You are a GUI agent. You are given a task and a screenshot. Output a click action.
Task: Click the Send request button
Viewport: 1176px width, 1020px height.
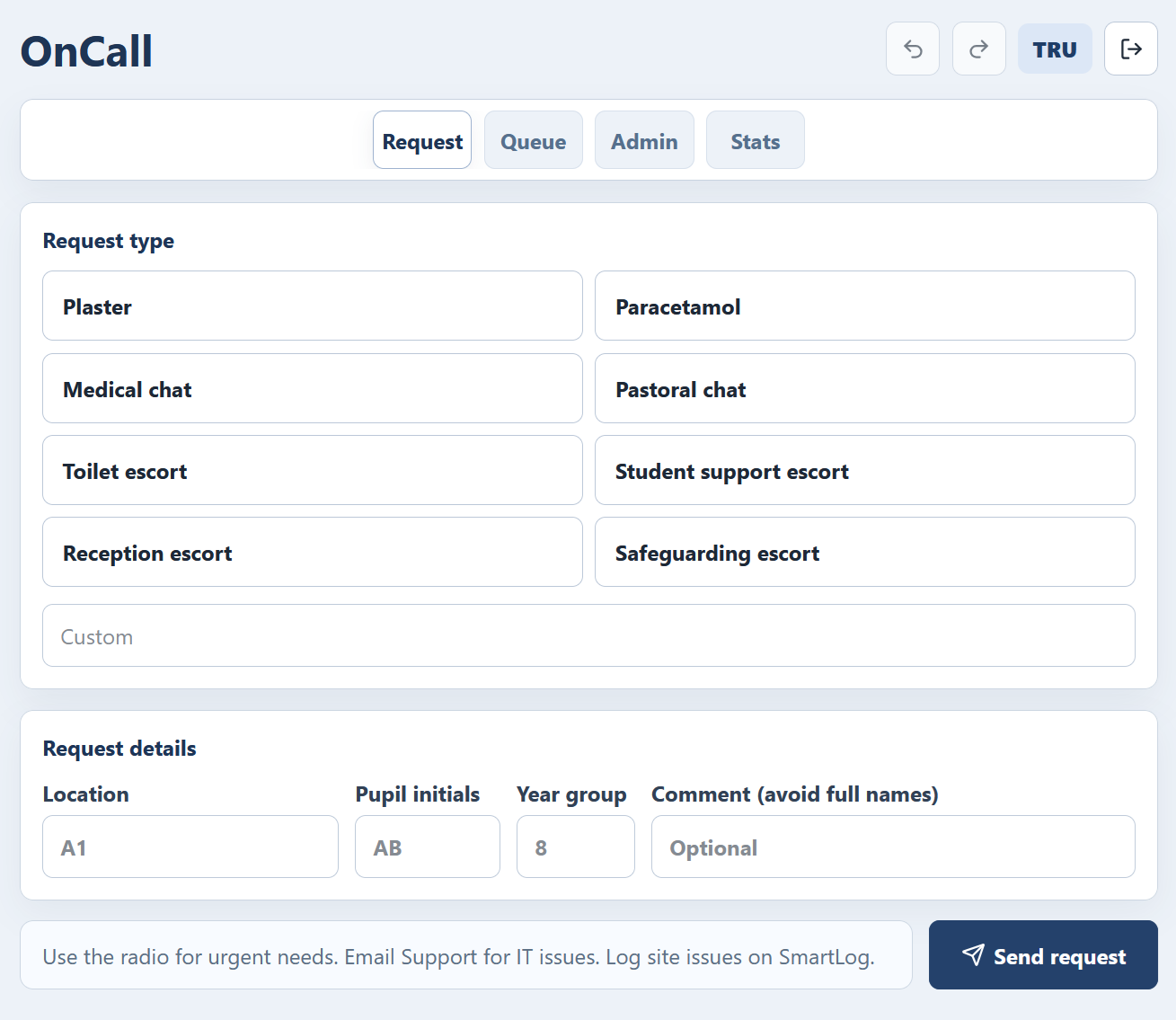[1043, 954]
